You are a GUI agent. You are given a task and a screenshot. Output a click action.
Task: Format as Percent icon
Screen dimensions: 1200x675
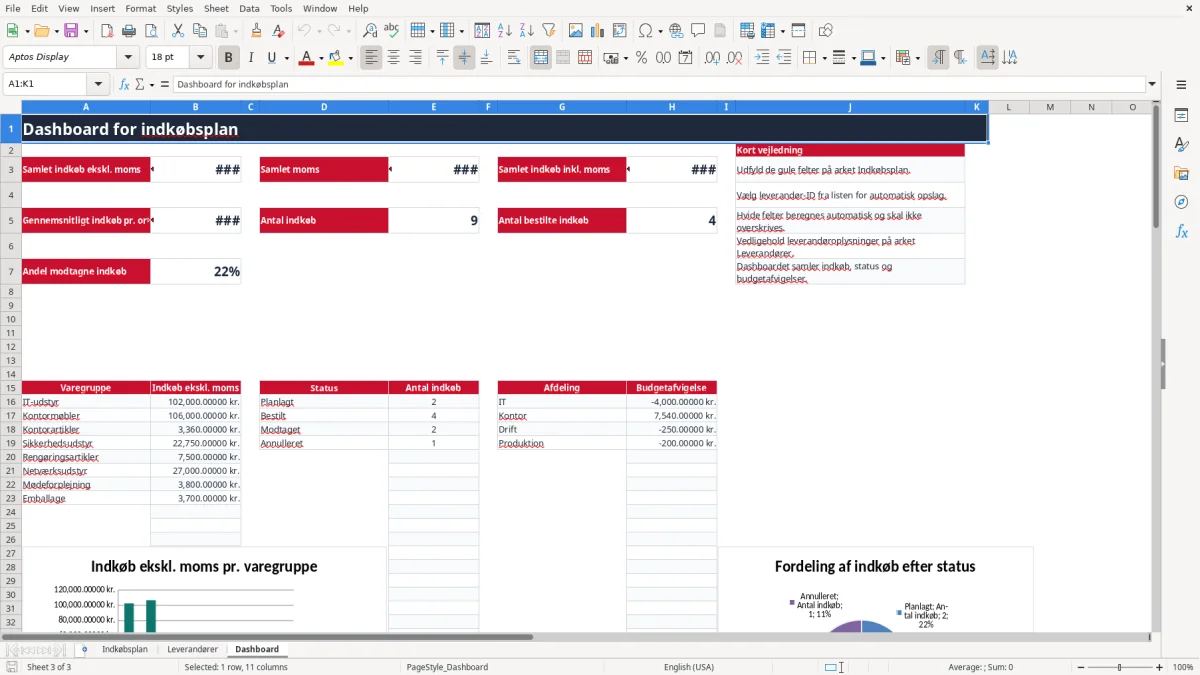pyautogui.click(x=641, y=58)
